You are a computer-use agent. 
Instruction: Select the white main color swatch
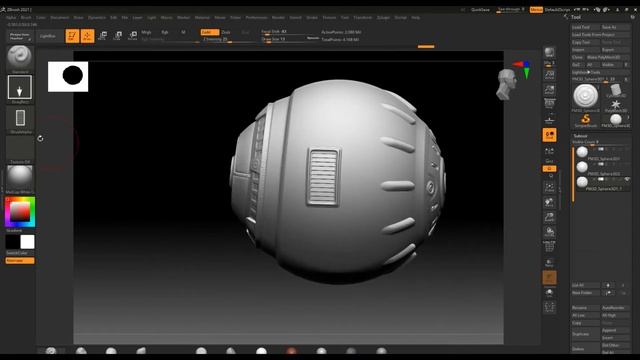coord(27,242)
